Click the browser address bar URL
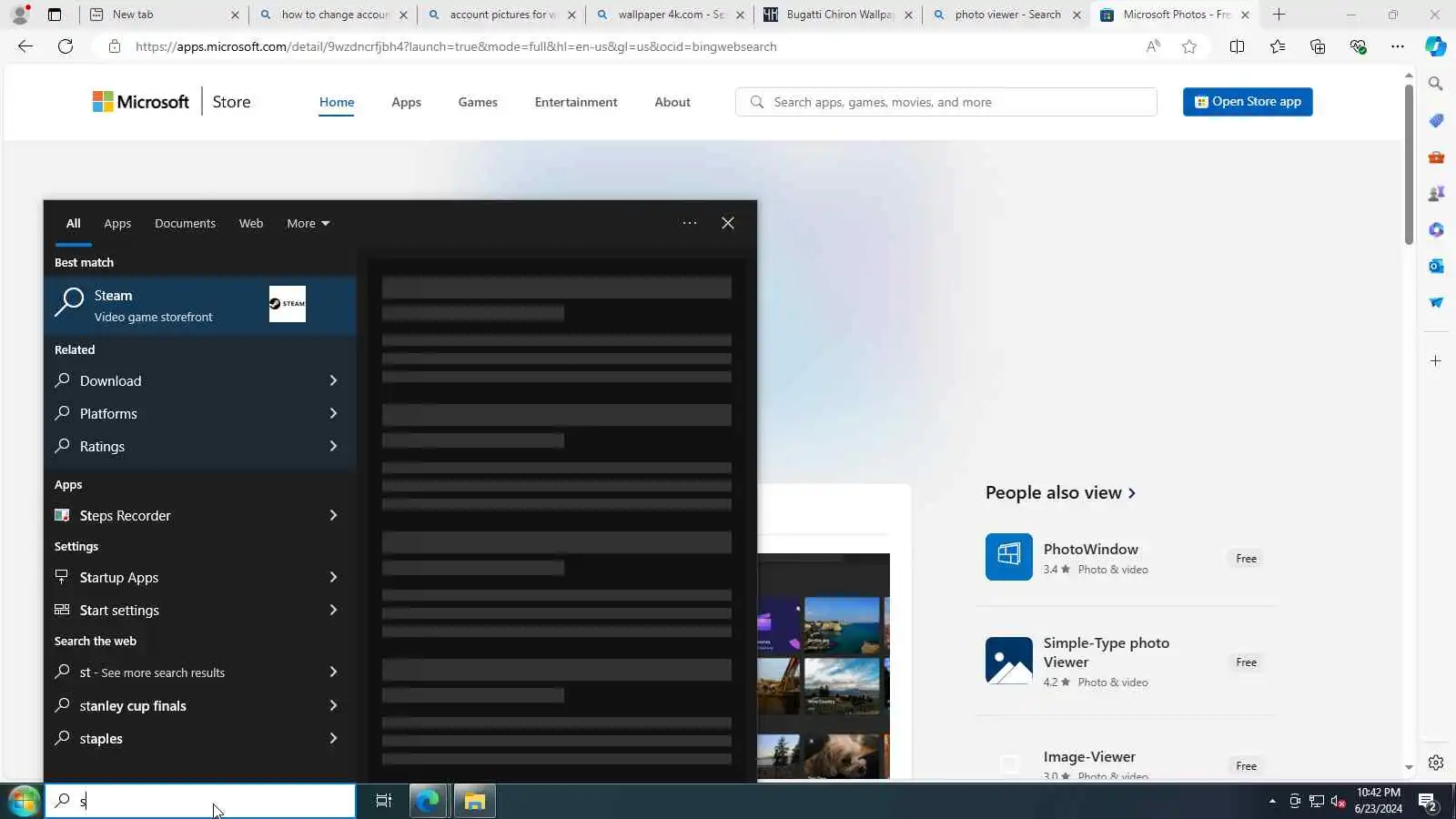This screenshot has width=1456, height=819. coord(456,46)
